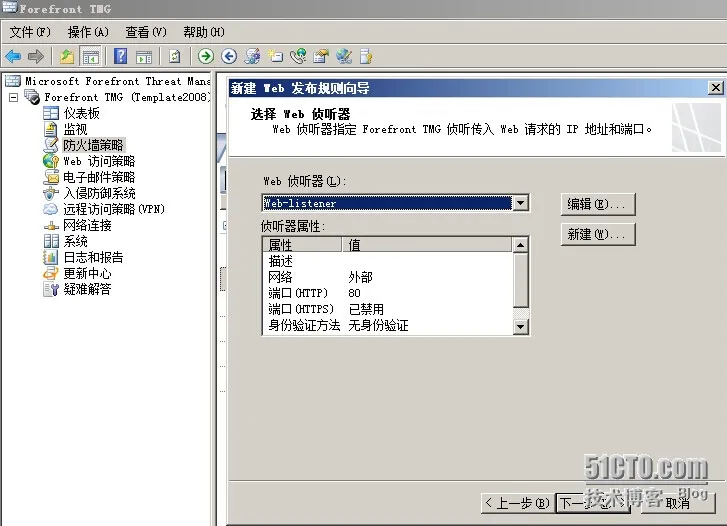Click the 入侵防御系统 shield icon
This screenshot has height=526, width=727.
51,193
